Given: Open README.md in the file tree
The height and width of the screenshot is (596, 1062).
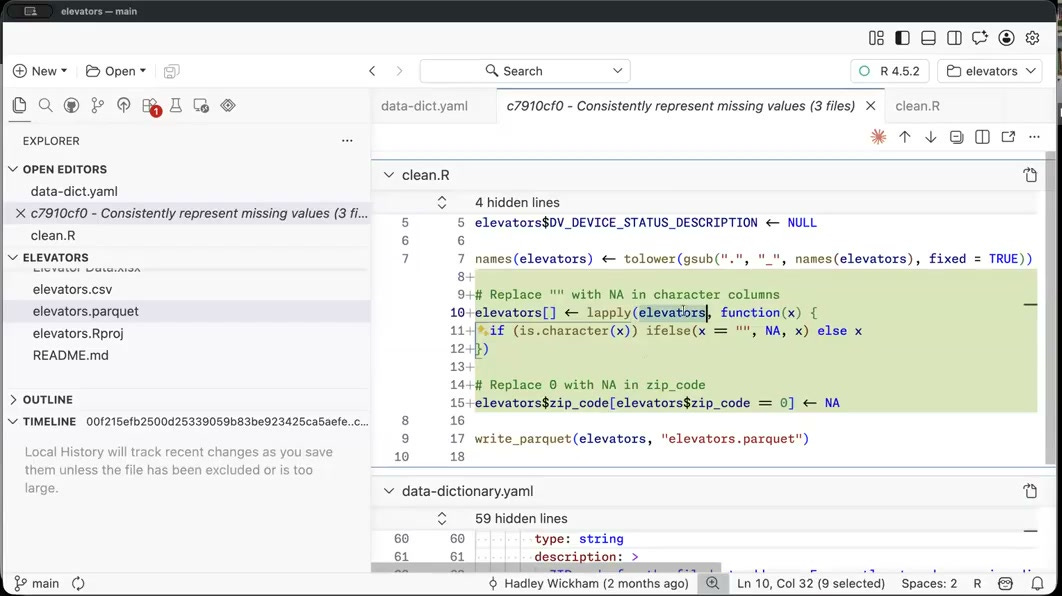Looking at the screenshot, I should click(70, 355).
